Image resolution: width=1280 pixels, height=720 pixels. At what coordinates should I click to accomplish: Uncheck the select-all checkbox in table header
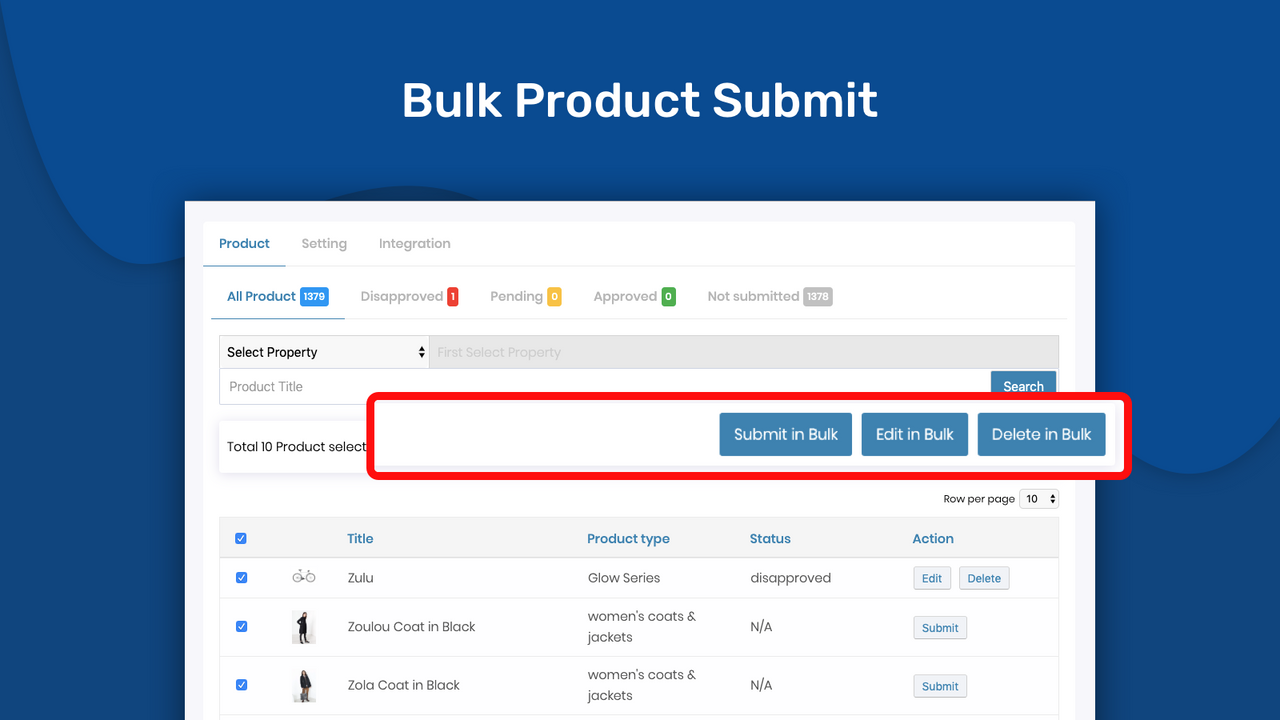click(240, 537)
